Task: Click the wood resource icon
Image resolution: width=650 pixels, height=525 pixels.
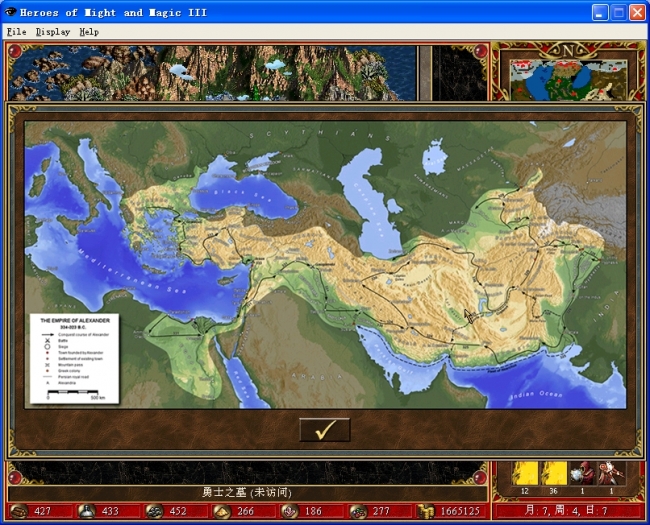Action: [x=19, y=511]
